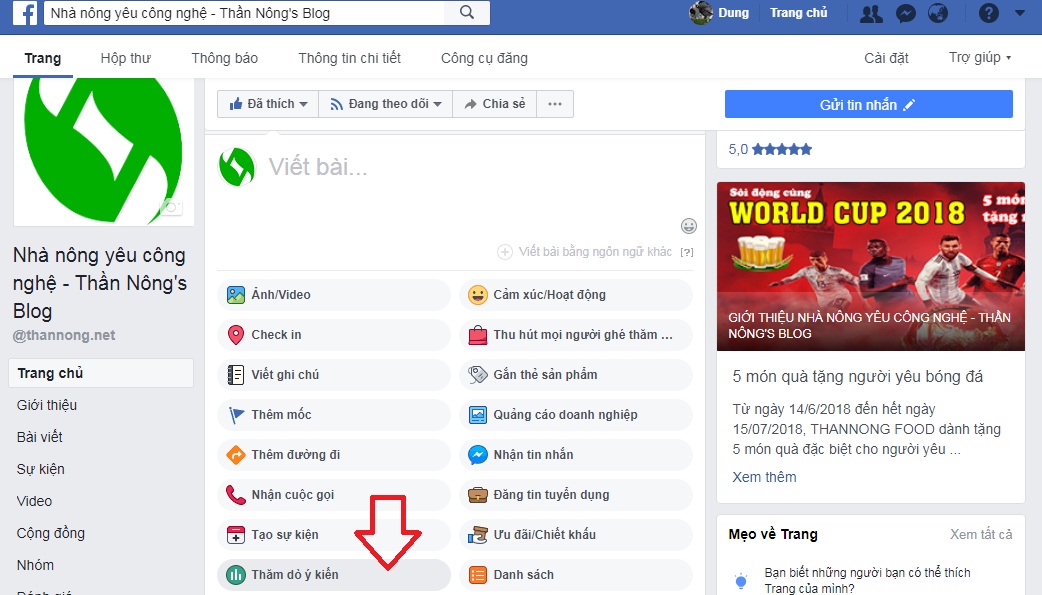The width and height of the screenshot is (1042, 595).
Task: Click the camera icon on profile picture
Action: point(171,208)
